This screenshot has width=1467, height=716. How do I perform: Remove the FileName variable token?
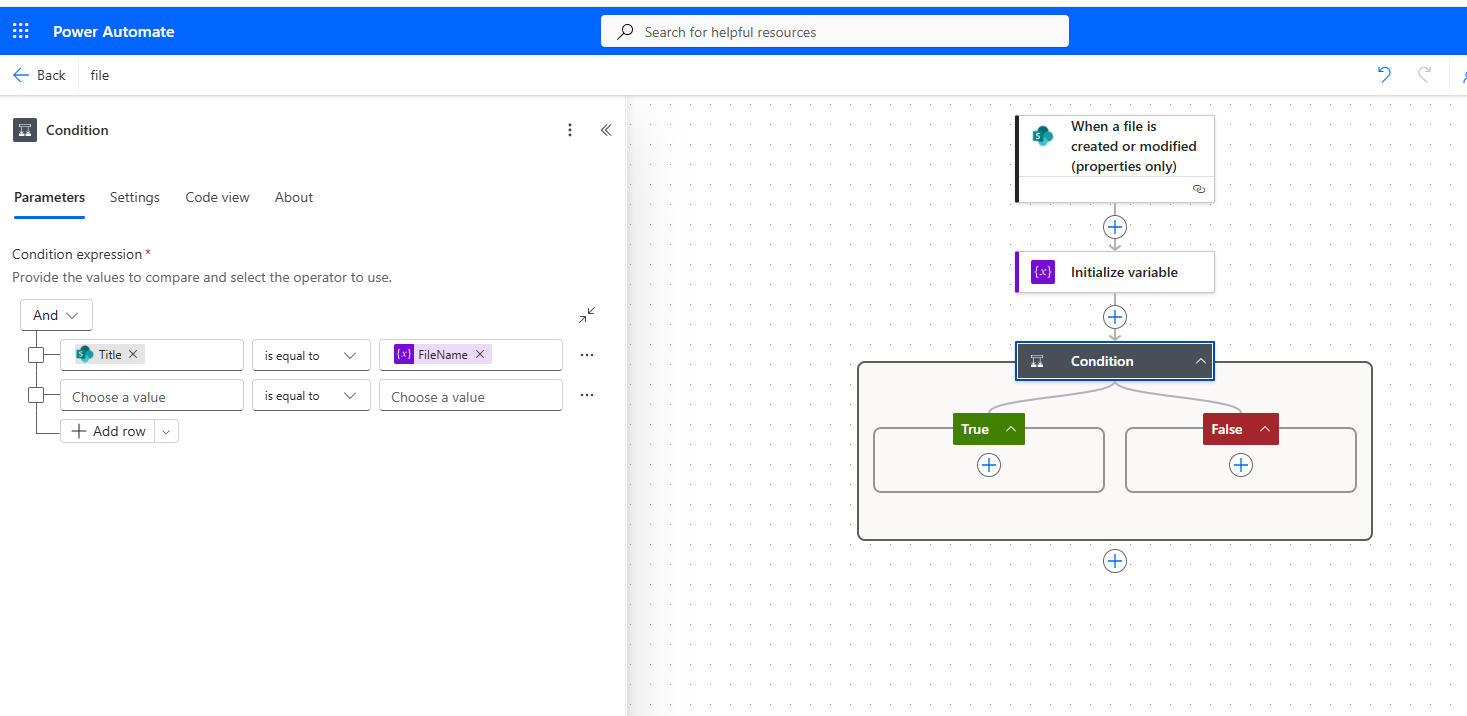point(480,354)
